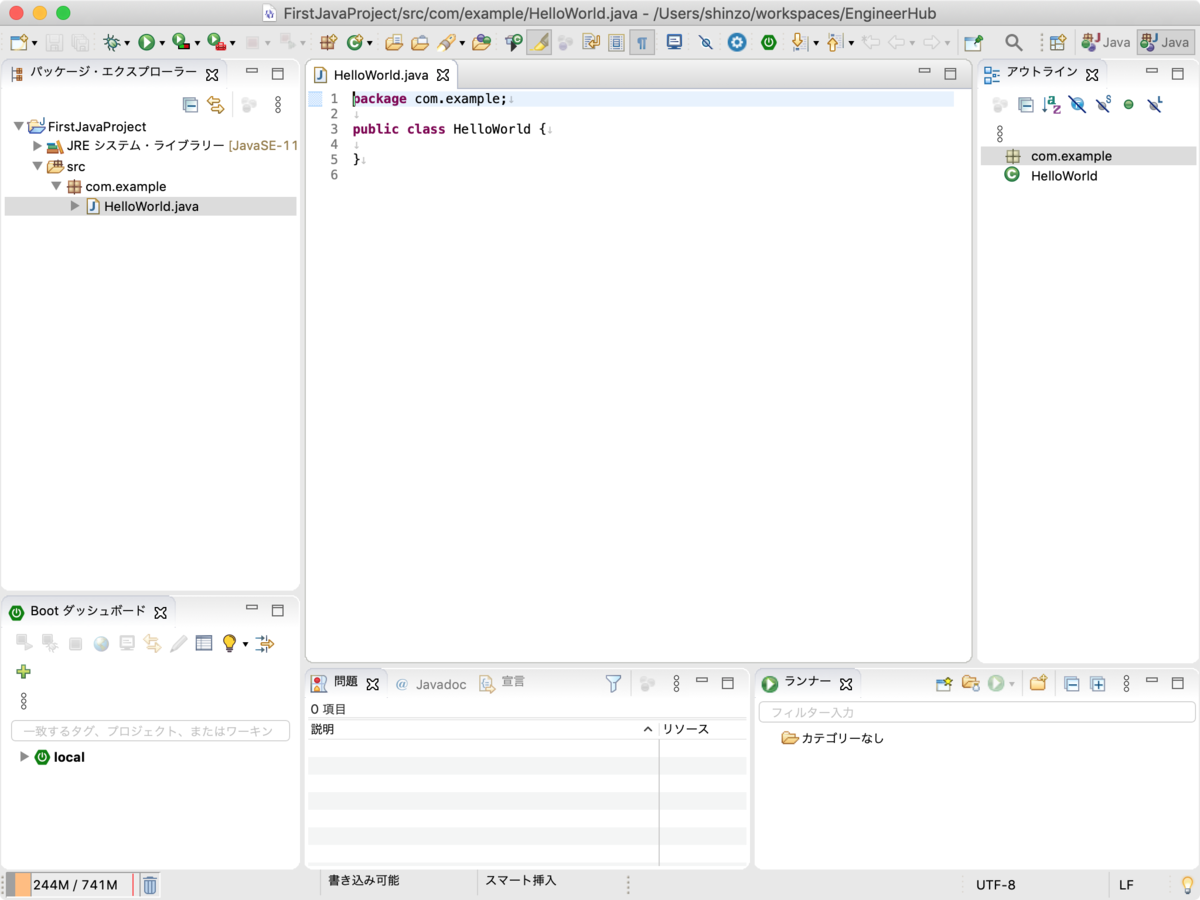Click the green Run button in toolbar
The height and width of the screenshot is (900, 1200).
[x=147, y=42]
